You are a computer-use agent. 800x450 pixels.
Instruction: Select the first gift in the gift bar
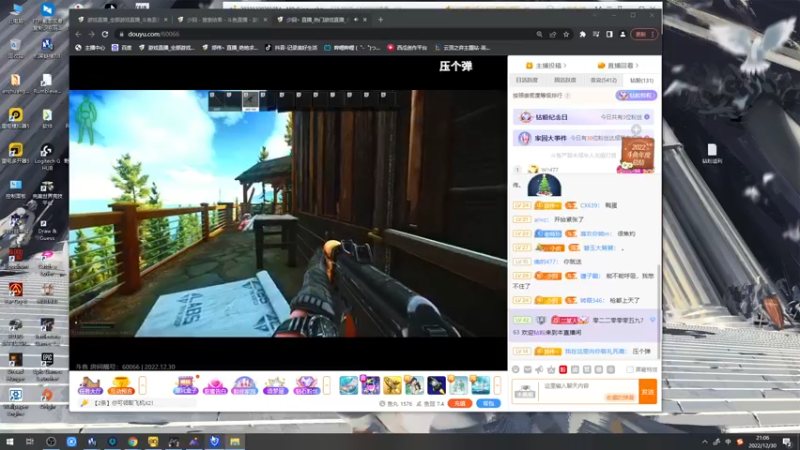[348, 385]
